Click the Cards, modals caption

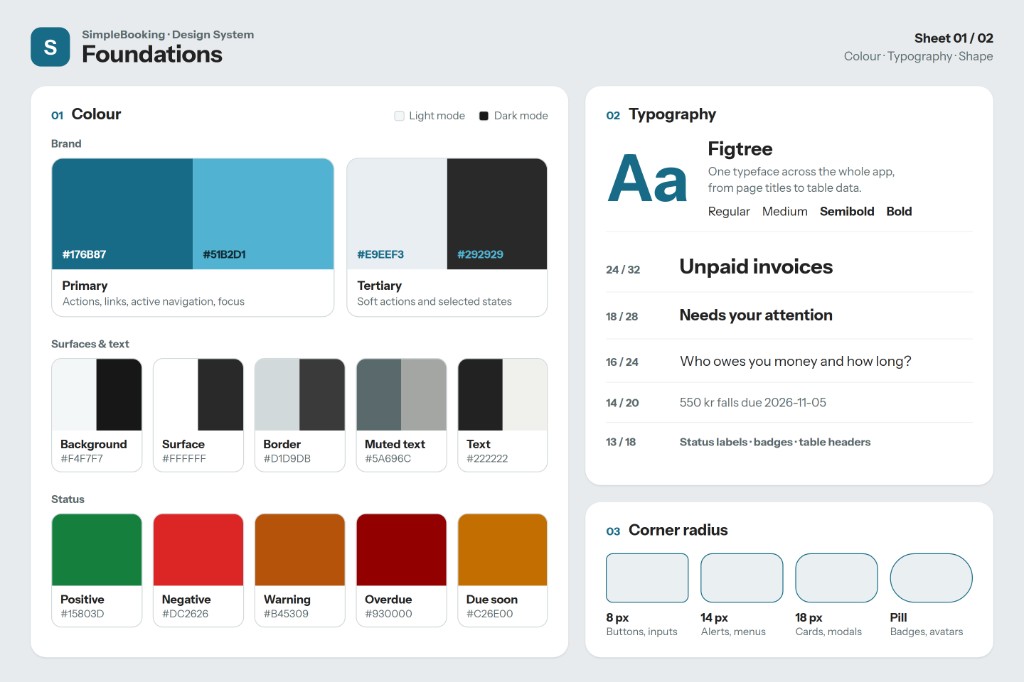pyautogui.click(x=828, y=632)
